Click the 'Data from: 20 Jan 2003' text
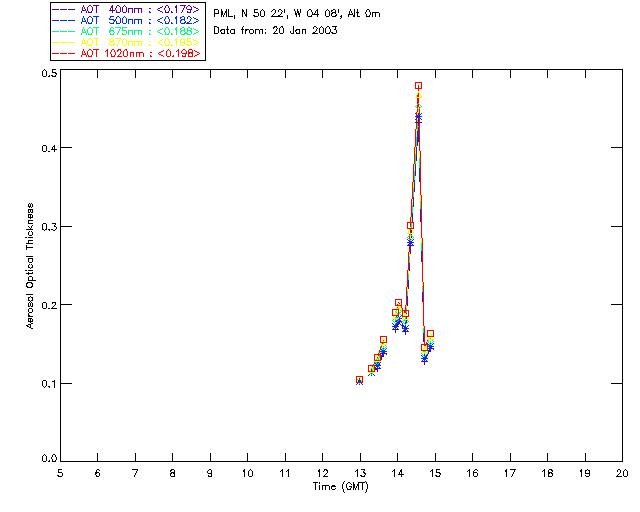This screenshot has height=512, width=640. pos(275,31)
